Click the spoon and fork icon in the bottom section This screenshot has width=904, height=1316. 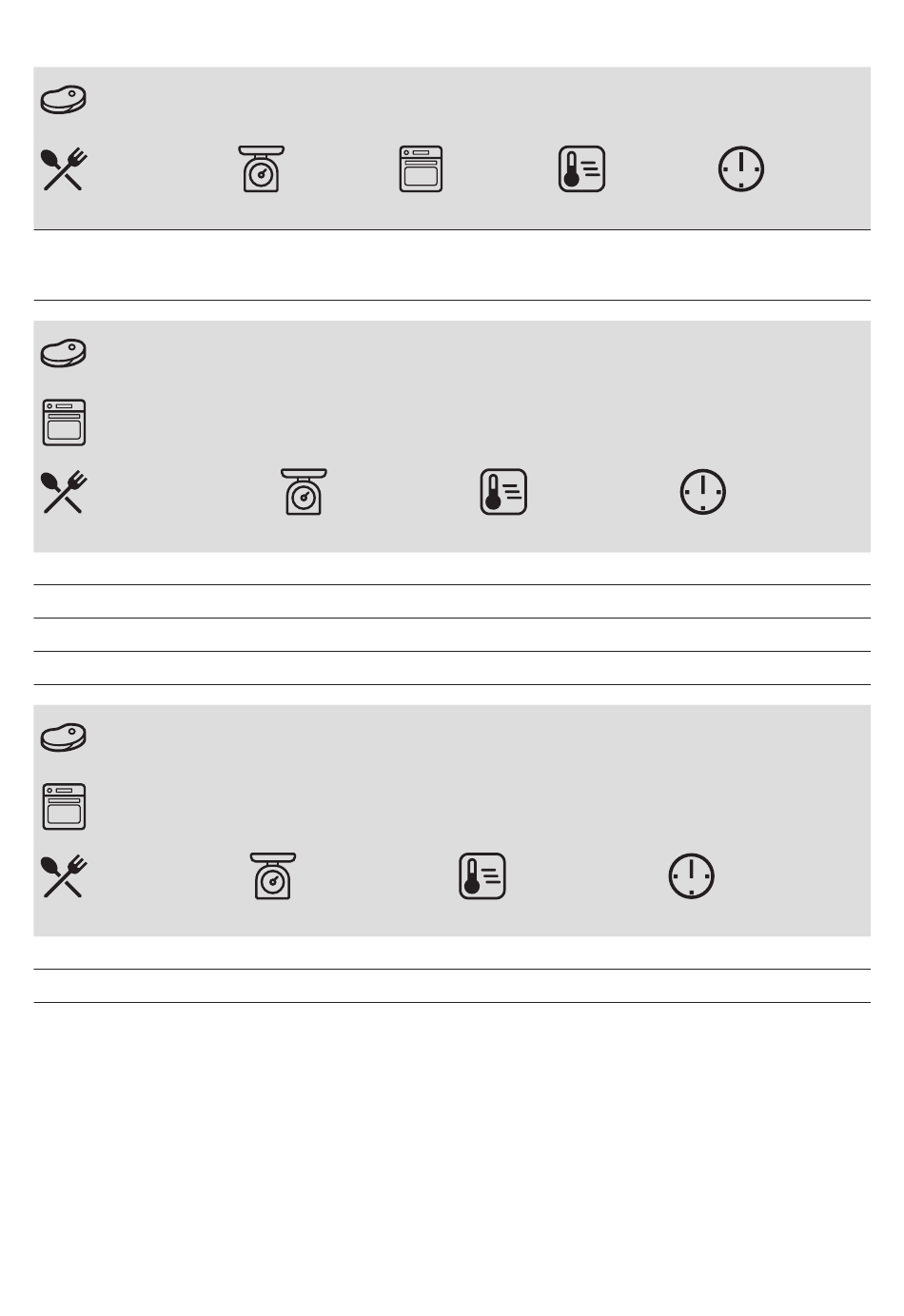64,876
